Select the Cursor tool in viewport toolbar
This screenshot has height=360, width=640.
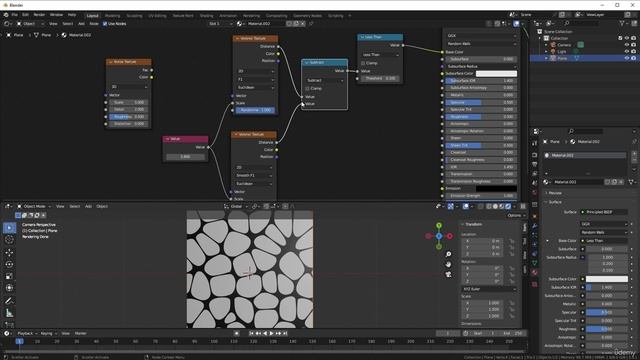point(9,240)
